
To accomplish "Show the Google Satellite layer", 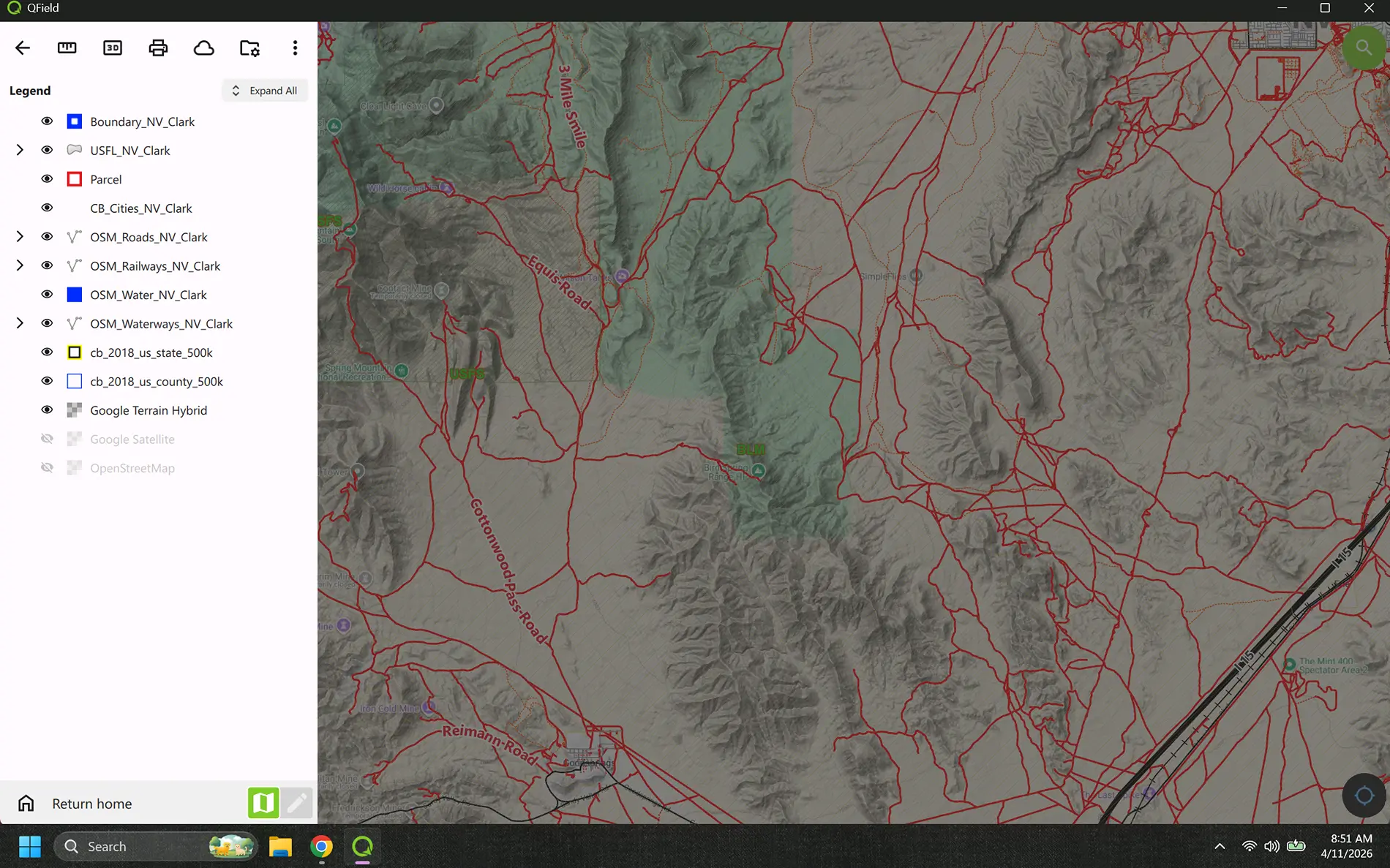I will pos(47,439).
